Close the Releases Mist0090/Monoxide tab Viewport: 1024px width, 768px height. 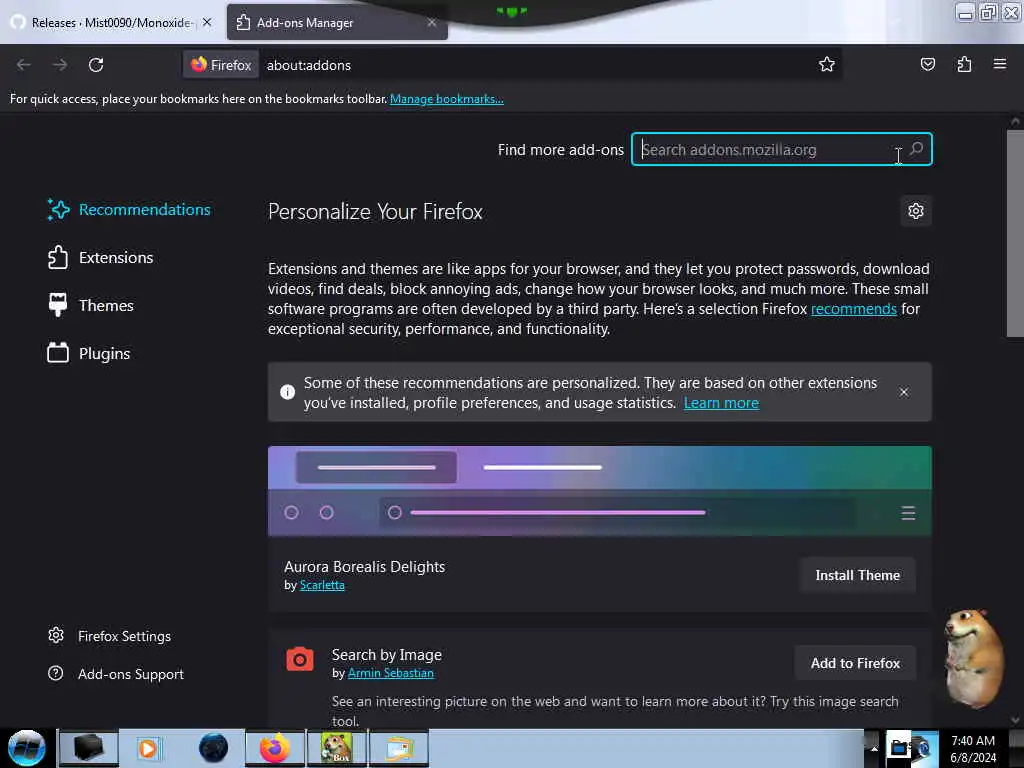tap(207, 22)
